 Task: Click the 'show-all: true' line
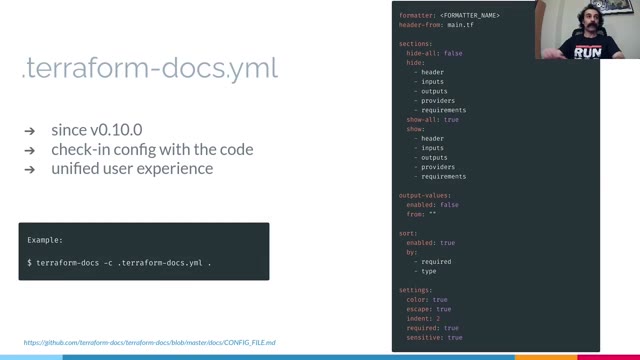[433, 120]
